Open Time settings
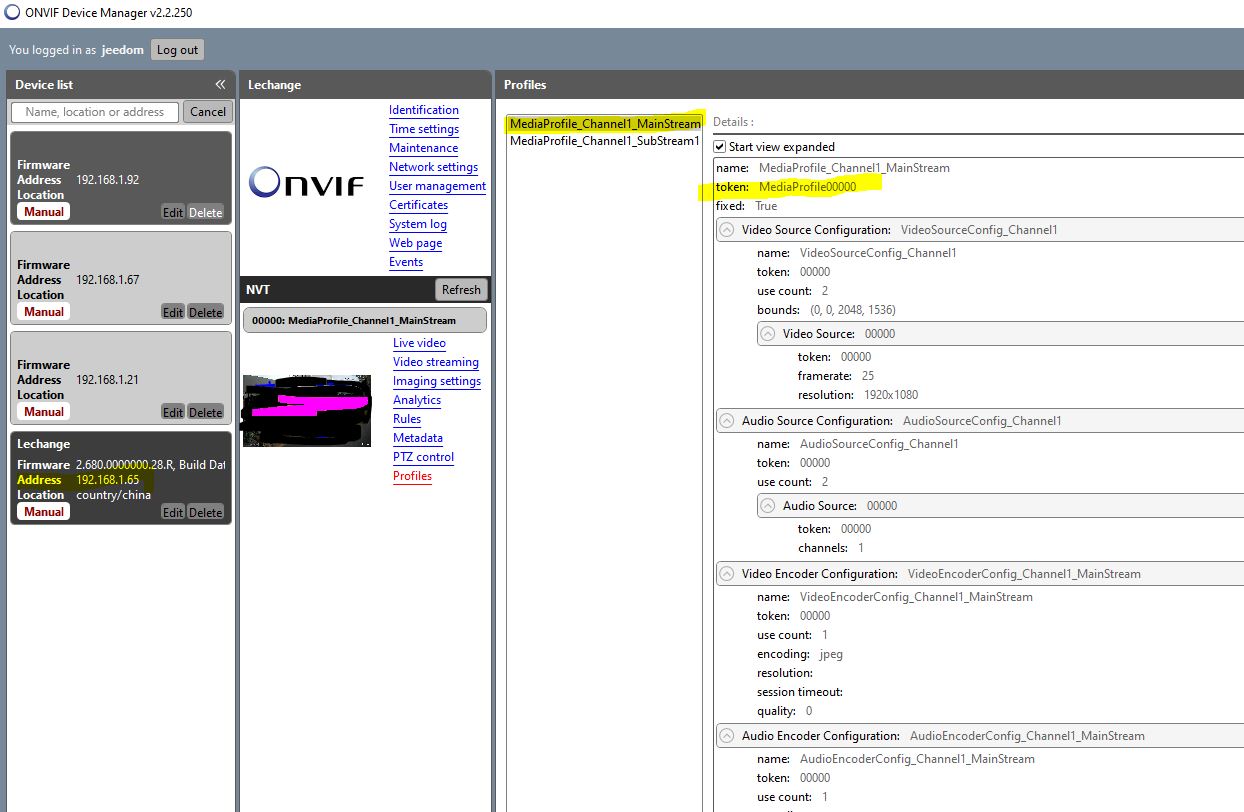 (x=424, y=129)
